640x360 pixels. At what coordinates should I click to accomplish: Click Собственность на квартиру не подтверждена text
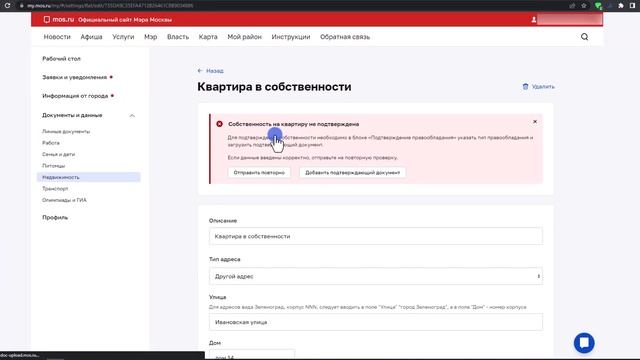pos(293,124)
